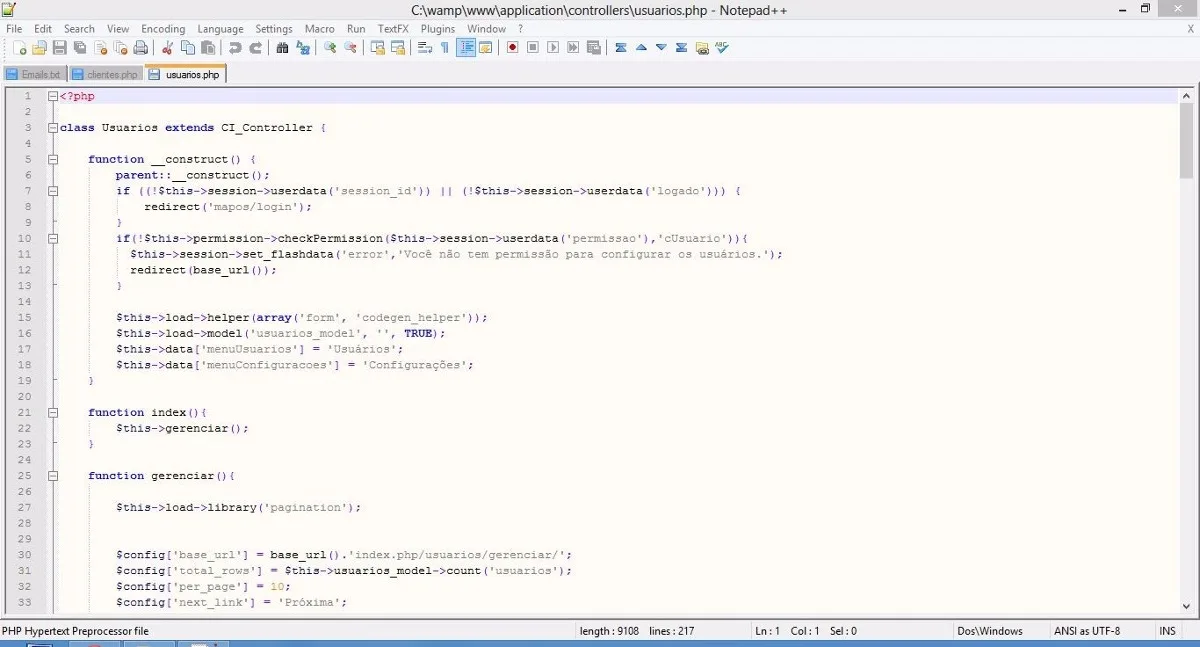Click the Undo arrow icon
The image size is (1200, 647).
click(x=235, y=48)
